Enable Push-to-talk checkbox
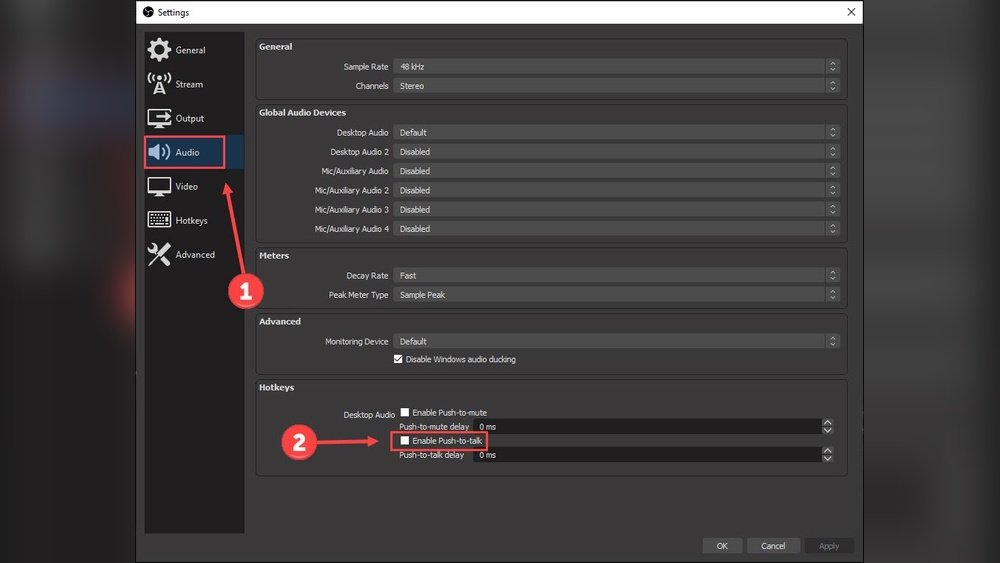Screen dimensions: 1000x563 [404, 441]
